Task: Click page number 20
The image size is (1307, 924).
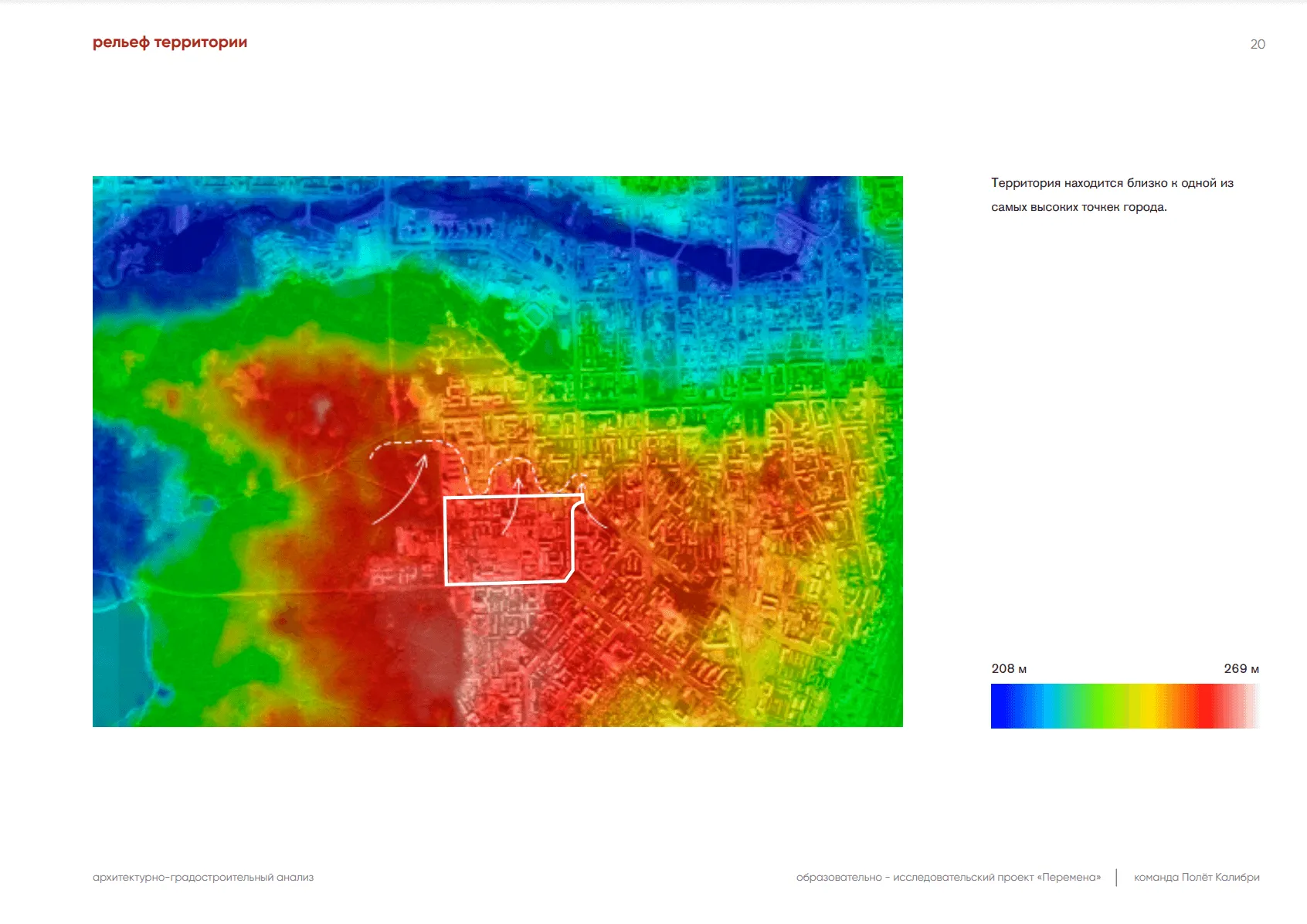Action: [x=1257, y=45]
